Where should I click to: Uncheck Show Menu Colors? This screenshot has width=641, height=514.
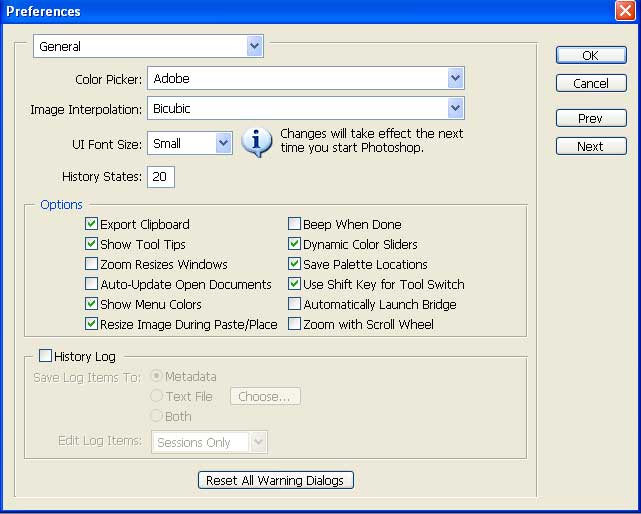tap(91, 304)
